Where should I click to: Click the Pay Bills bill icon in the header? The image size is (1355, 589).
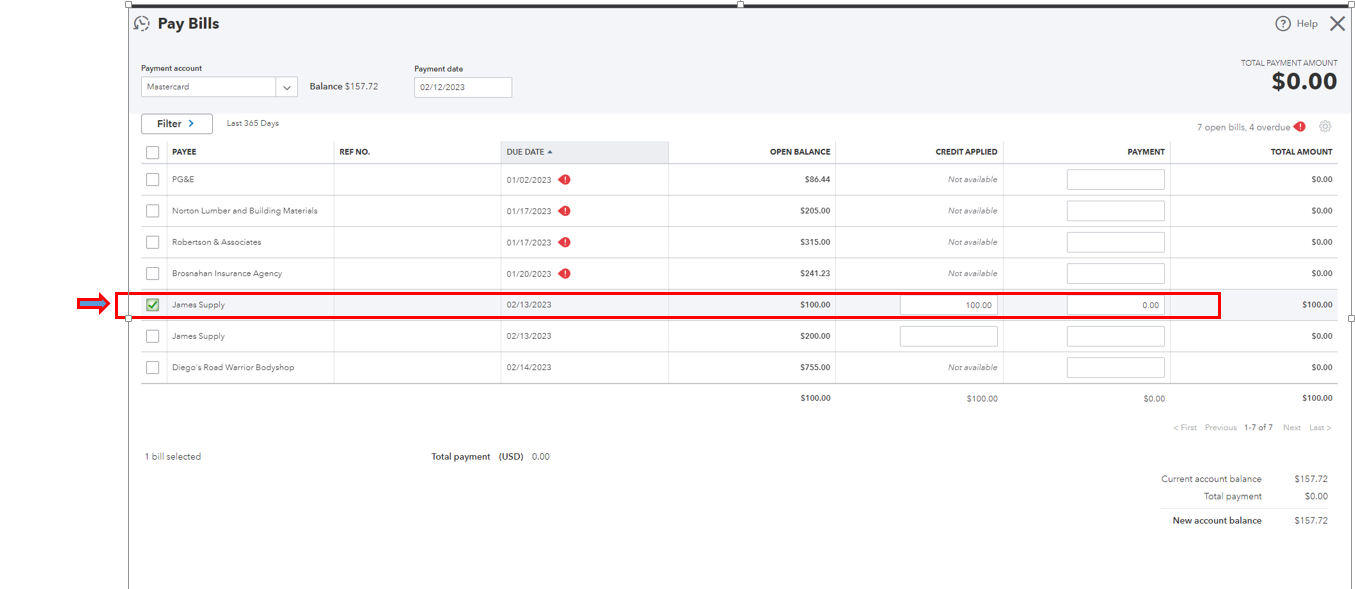(141, 22)
